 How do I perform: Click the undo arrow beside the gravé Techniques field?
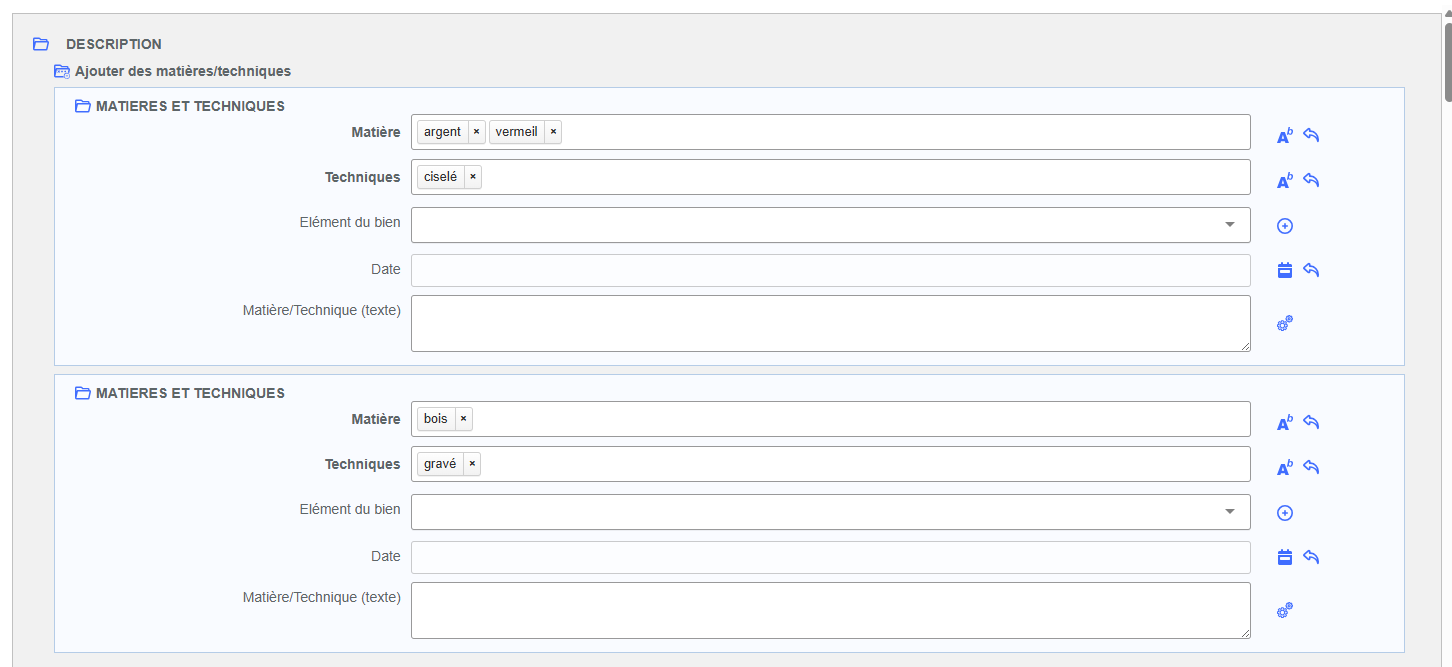pyautogui.click(x=1311, y=467)
